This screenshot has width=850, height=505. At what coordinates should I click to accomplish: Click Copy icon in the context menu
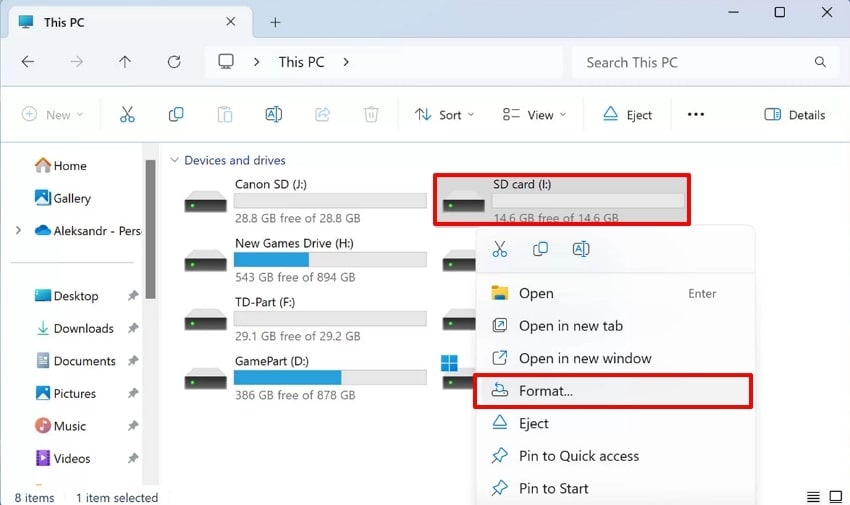[540, 249]
